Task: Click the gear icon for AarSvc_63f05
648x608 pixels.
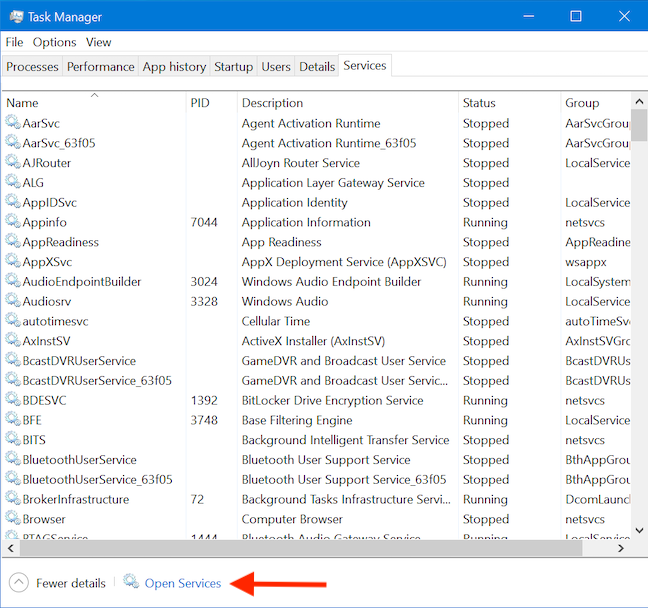Action: tap(13, 142)
